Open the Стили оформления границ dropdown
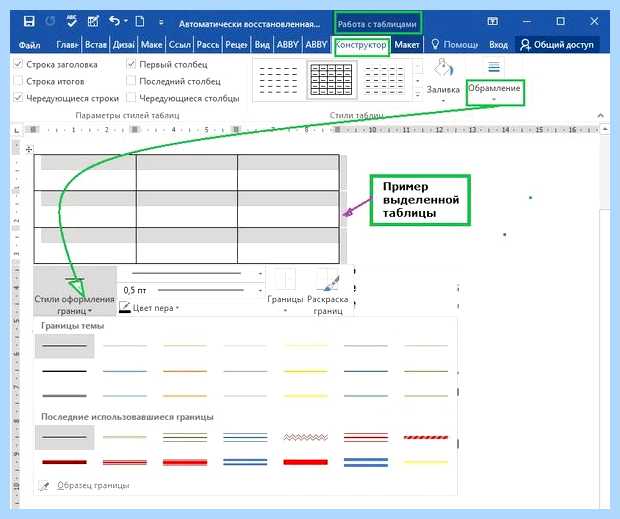This screenshot has width=620, height=519. pyautogui.click(x=74, y=292)
